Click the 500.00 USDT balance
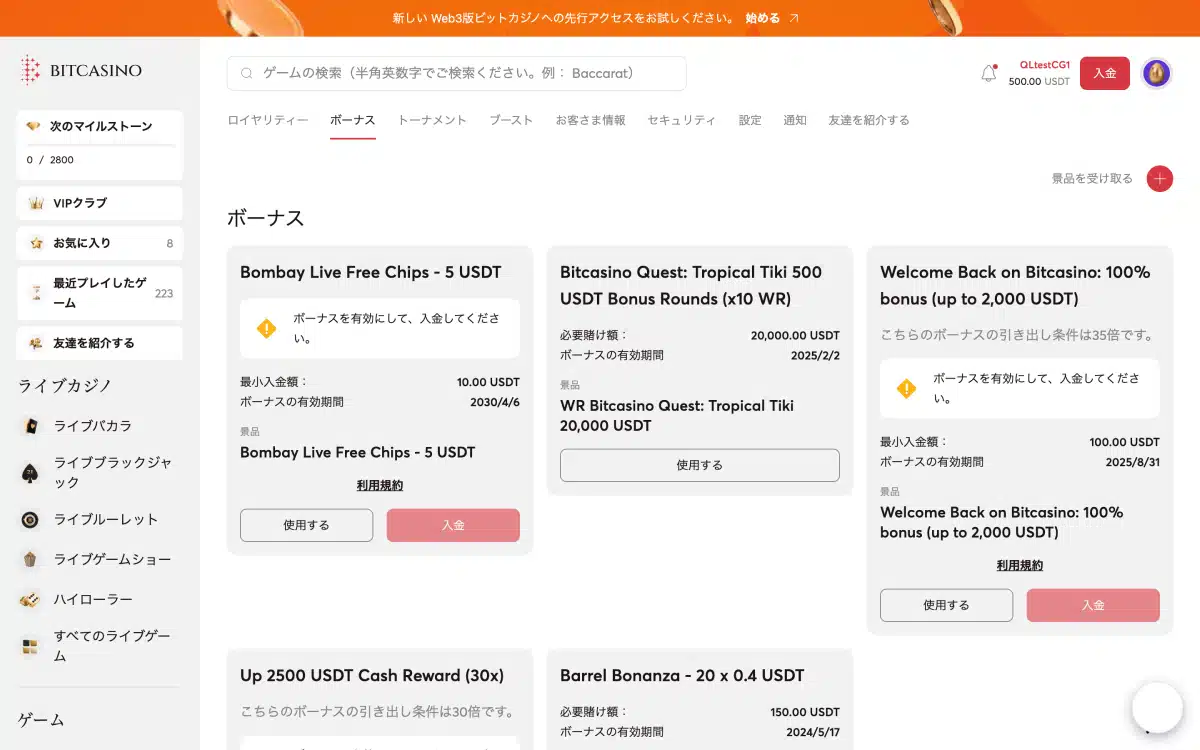 click(1039, 82)
